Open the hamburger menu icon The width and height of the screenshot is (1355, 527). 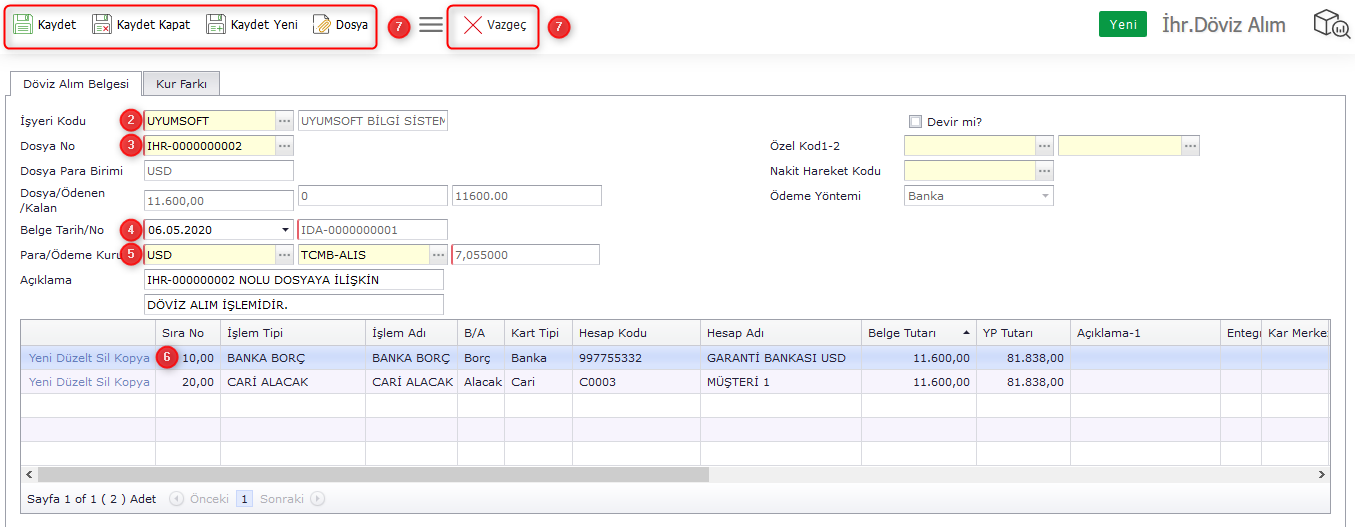(x=431, y=25)
